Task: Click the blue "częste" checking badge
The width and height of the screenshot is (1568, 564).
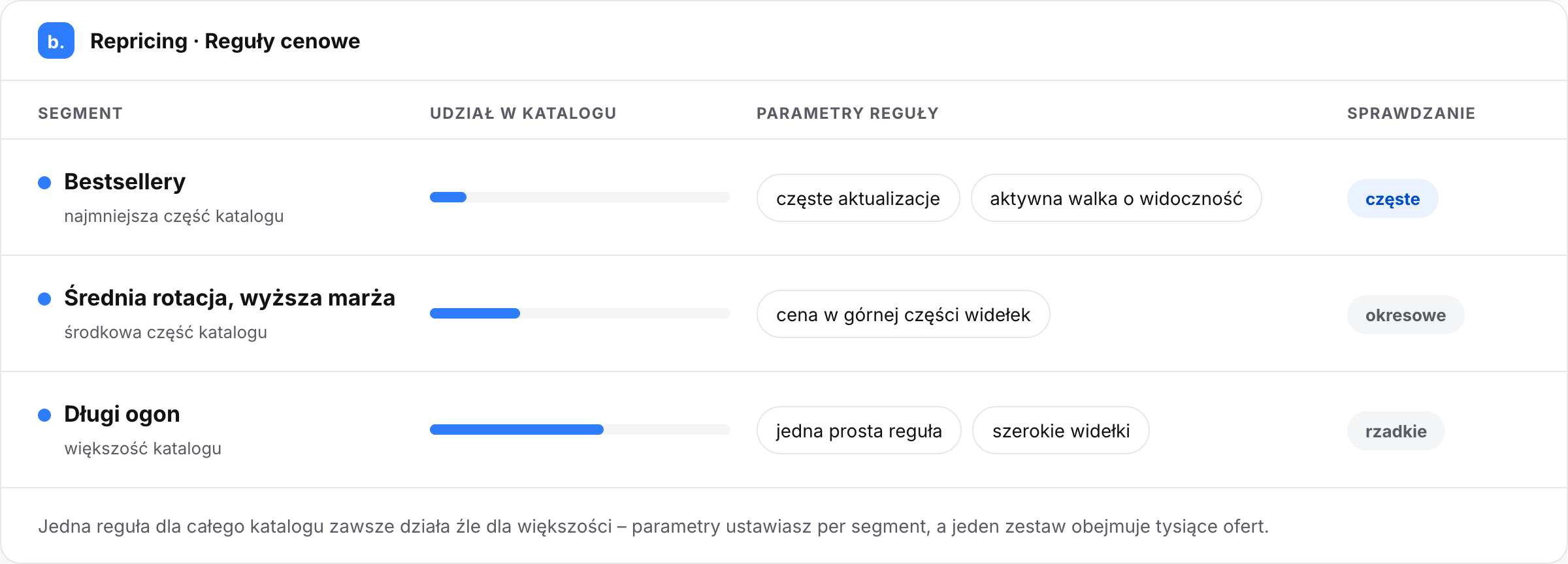Action: click(1392, 199)
